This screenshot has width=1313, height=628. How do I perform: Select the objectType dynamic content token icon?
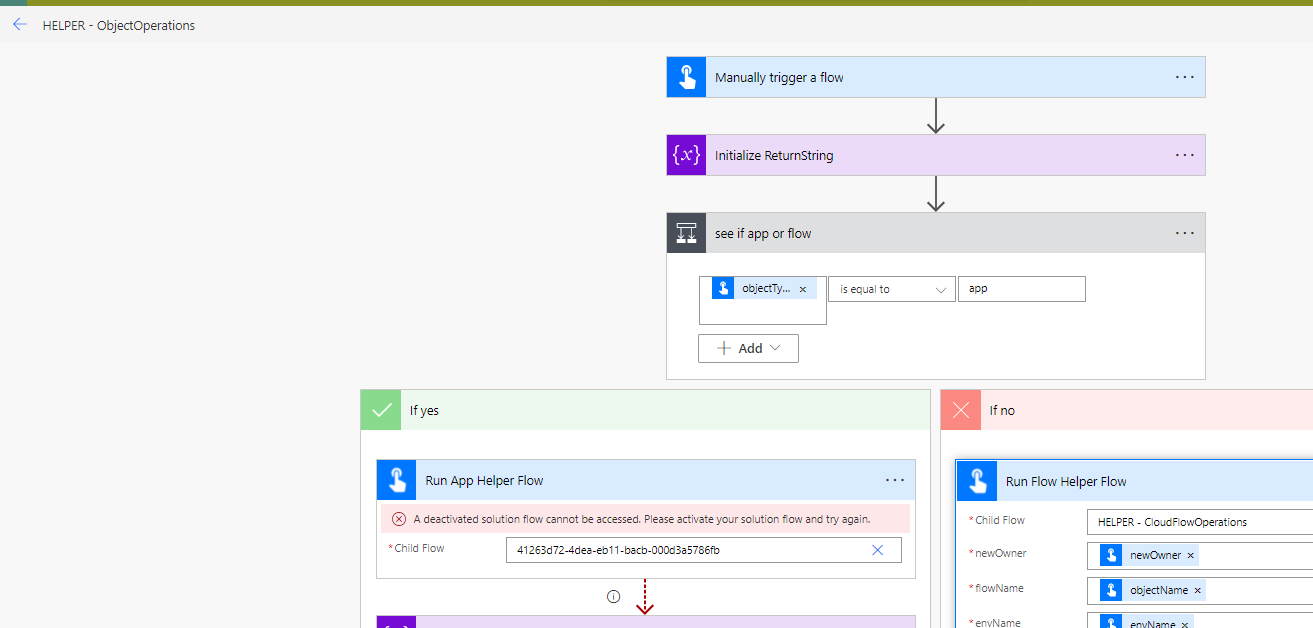pyautogui.click(x=723, y=288)
